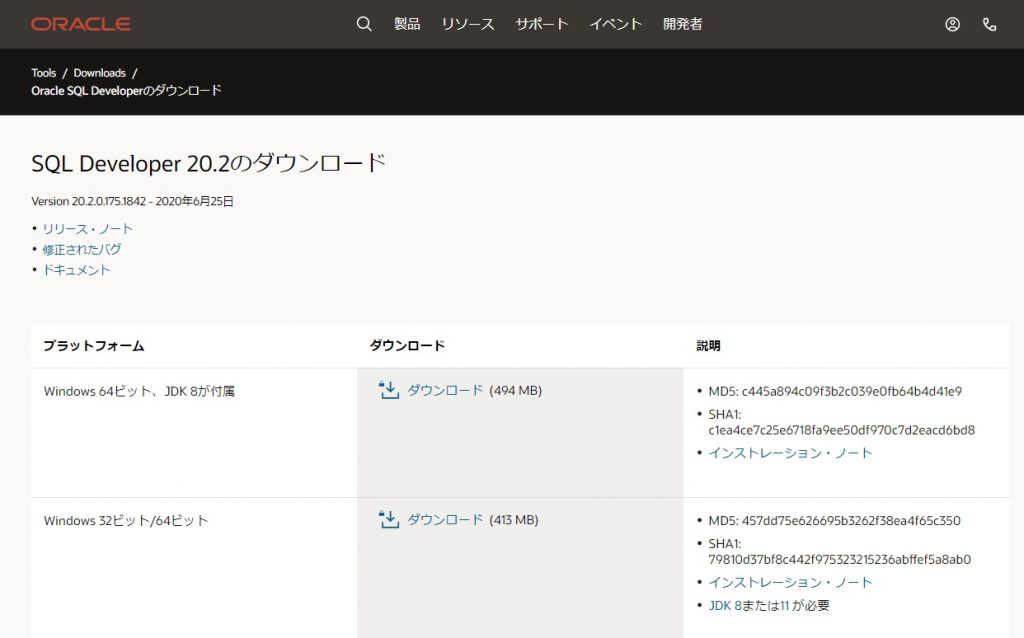The width and height of the screenshot is (1024, 638).
Task: Click the phone contact icon
Action: (989, 24)
